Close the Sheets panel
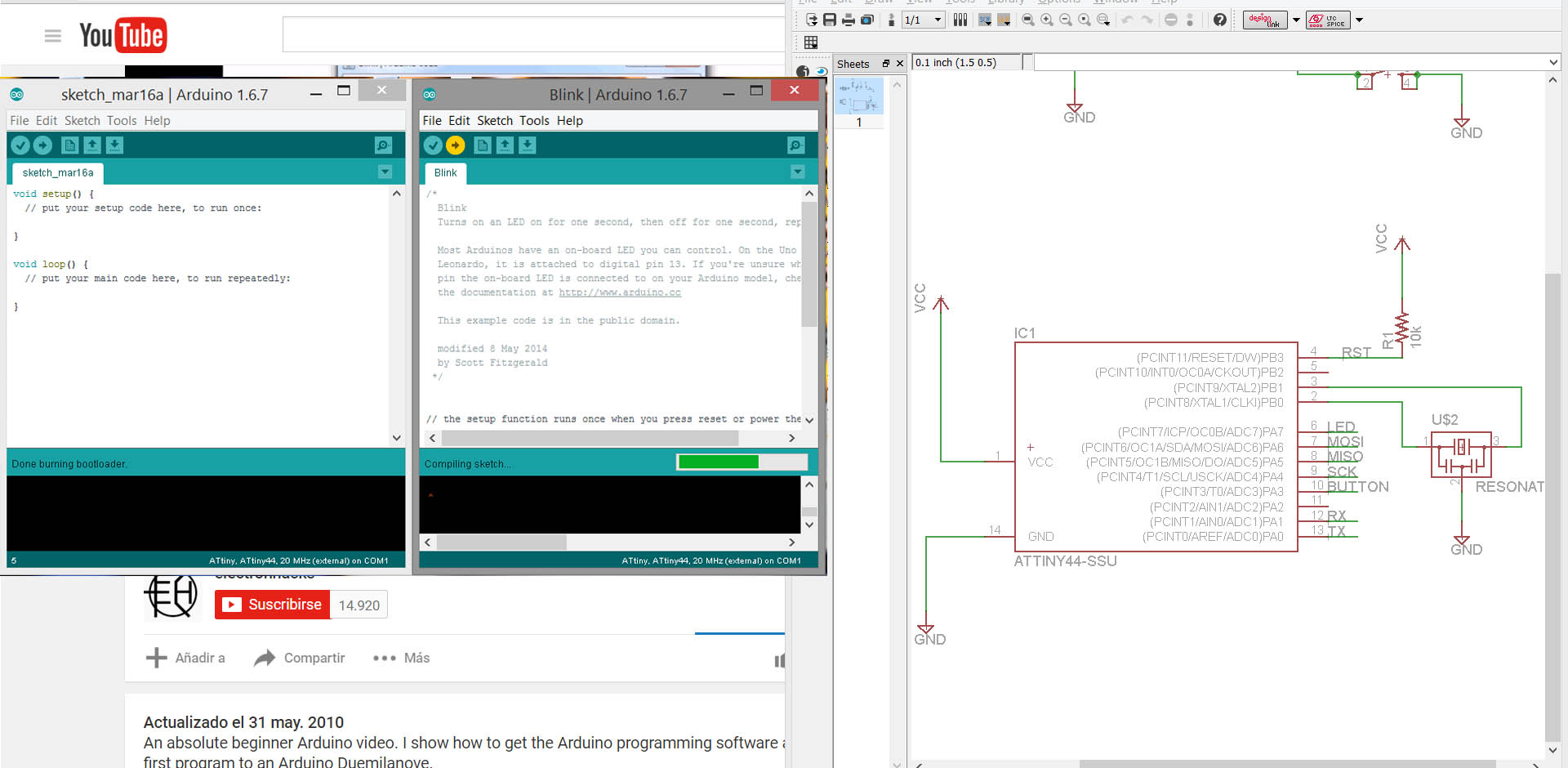The height and width of the screenshot is (768, 1568). click(900, 64)
